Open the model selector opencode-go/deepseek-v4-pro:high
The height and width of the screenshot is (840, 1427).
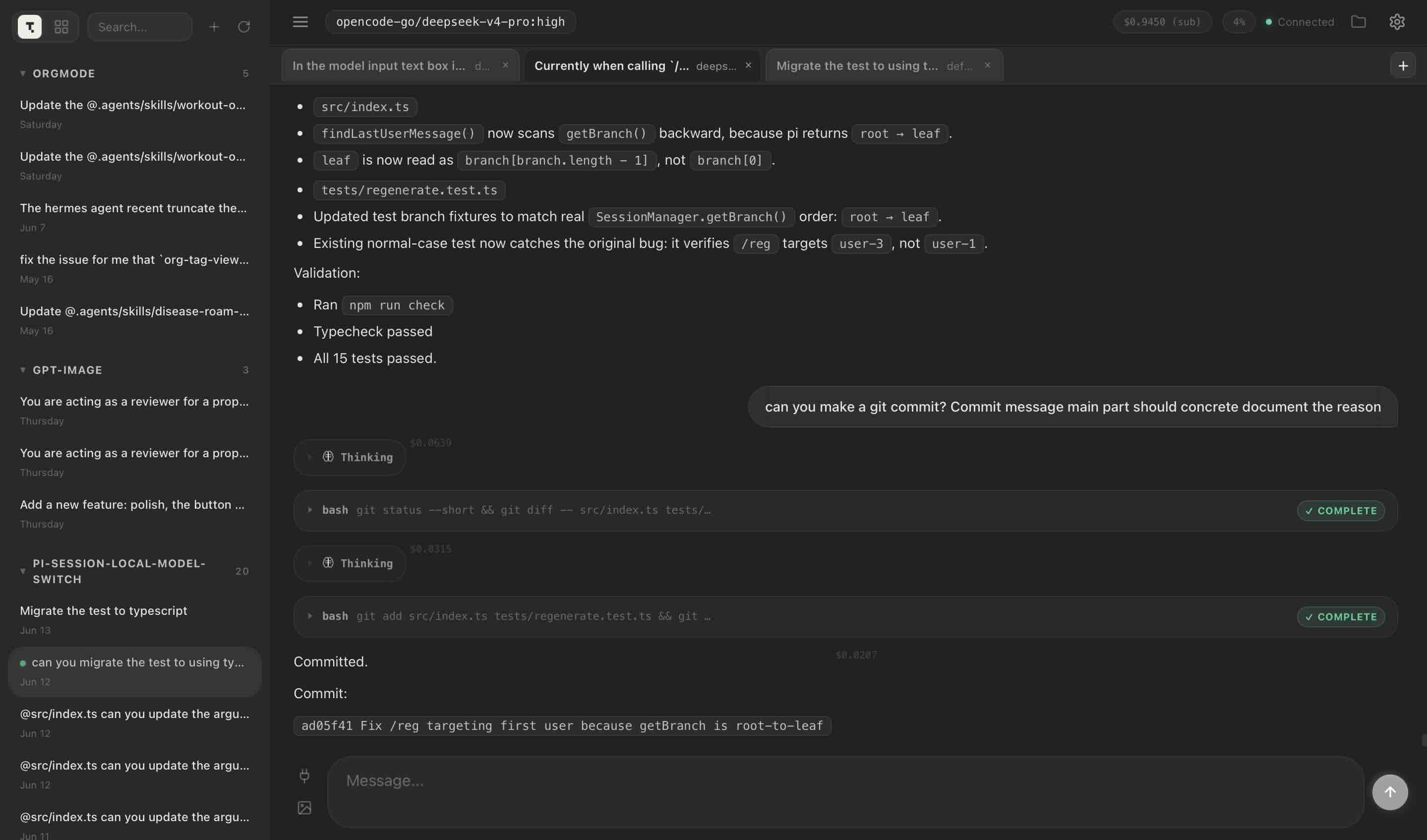click(450, 21)
